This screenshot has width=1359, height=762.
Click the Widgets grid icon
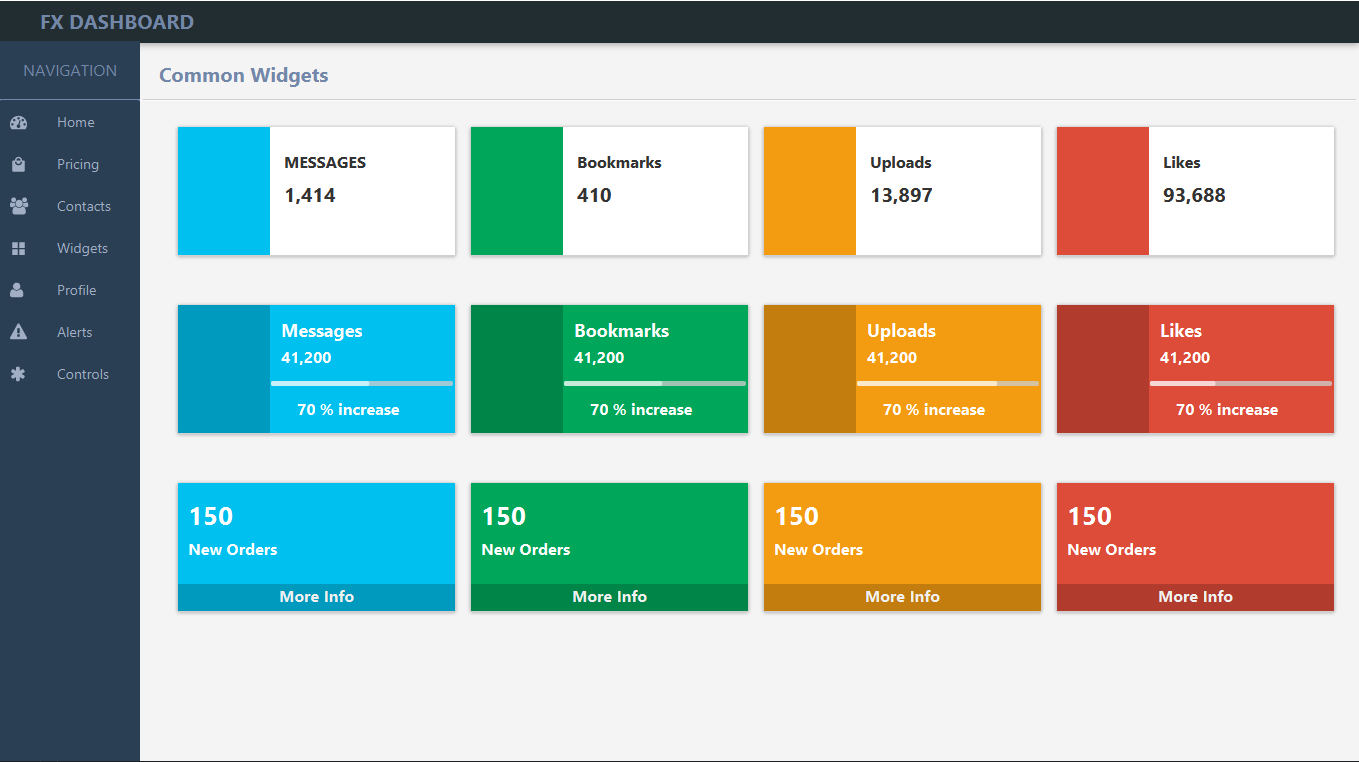[x=20, y=248]
